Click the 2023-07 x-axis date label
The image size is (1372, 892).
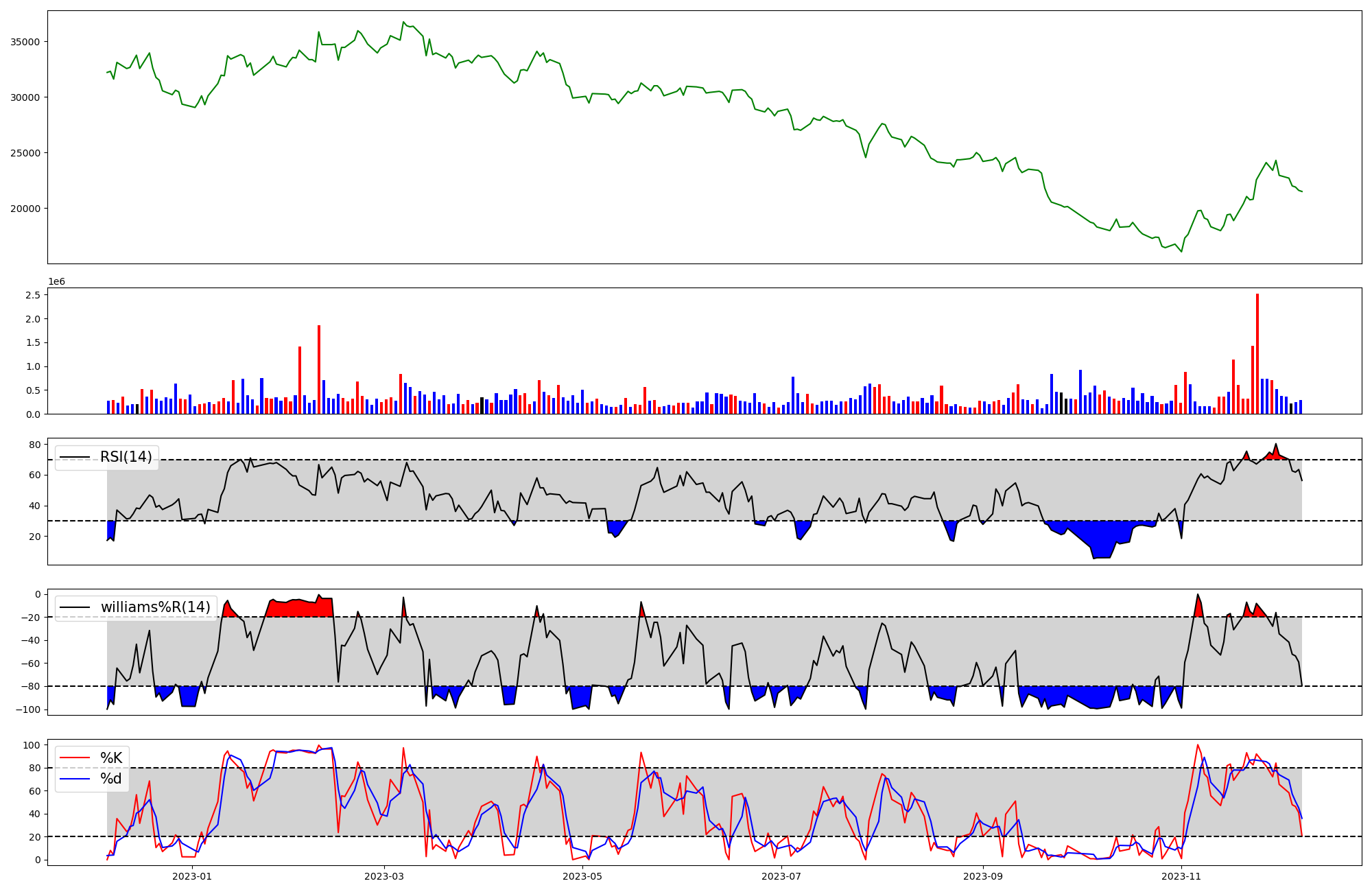781,876
